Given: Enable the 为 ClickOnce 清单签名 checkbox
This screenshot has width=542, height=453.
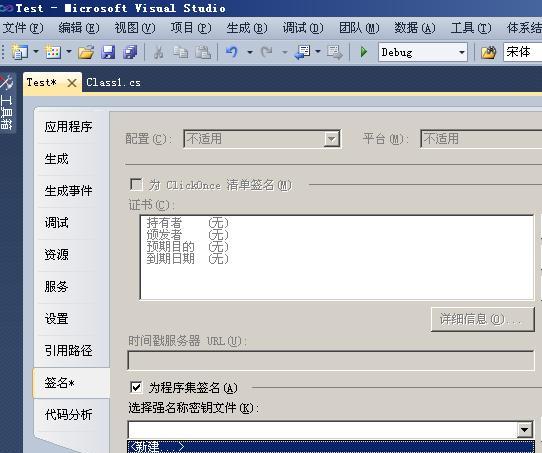Looking at the screenshot, I should (136, 184).
